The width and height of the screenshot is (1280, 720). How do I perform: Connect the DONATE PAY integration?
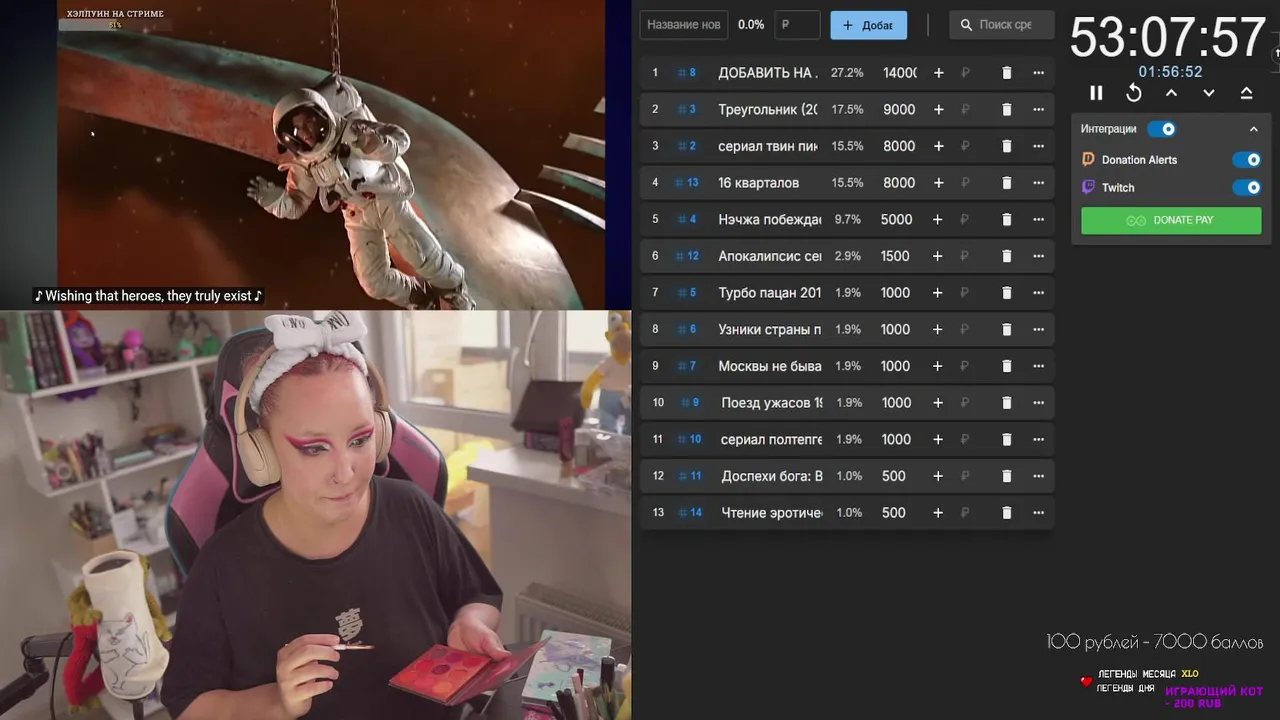1171,220
